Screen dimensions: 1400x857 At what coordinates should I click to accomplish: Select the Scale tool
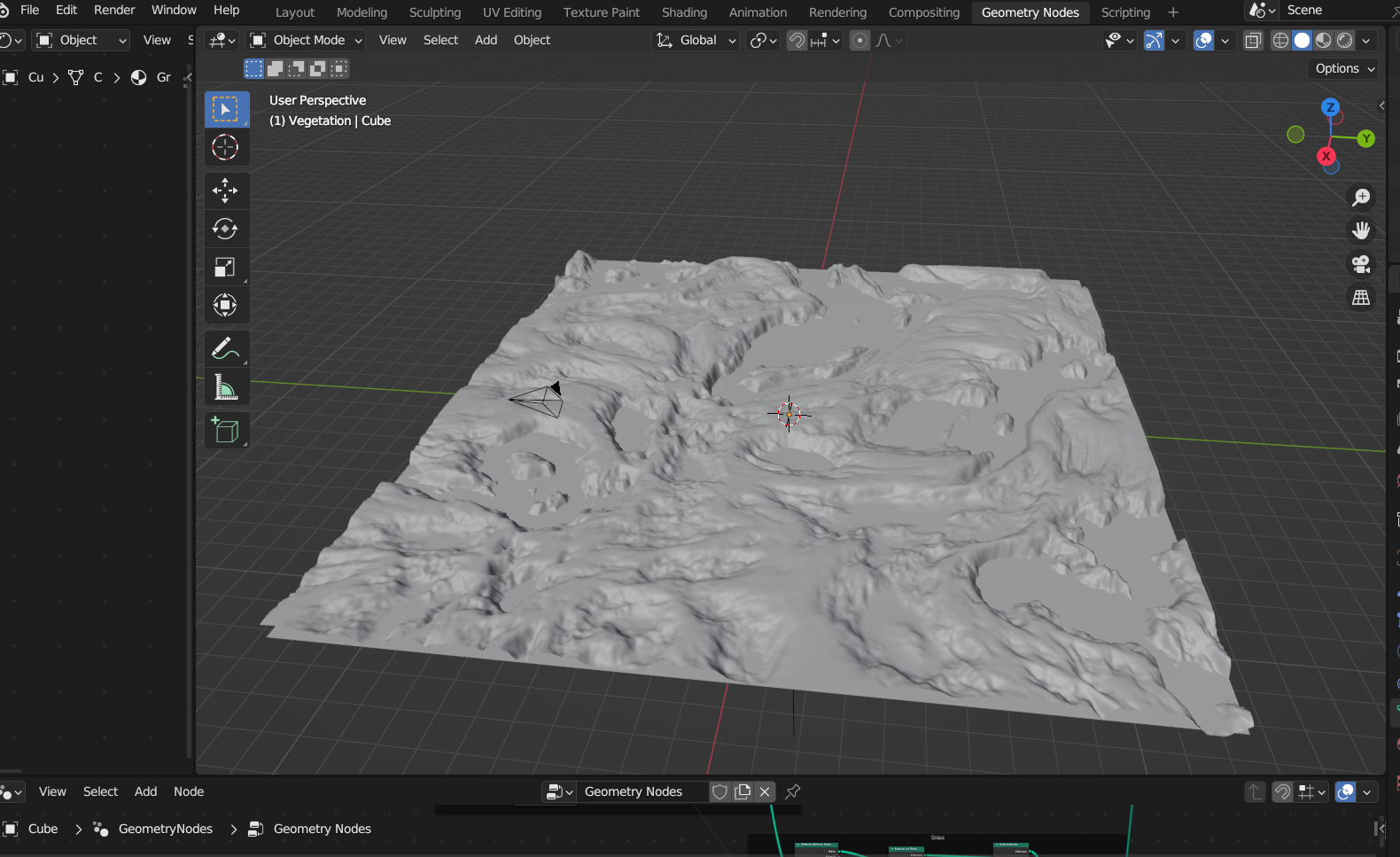pyautogui.click(x=225, y=267)
